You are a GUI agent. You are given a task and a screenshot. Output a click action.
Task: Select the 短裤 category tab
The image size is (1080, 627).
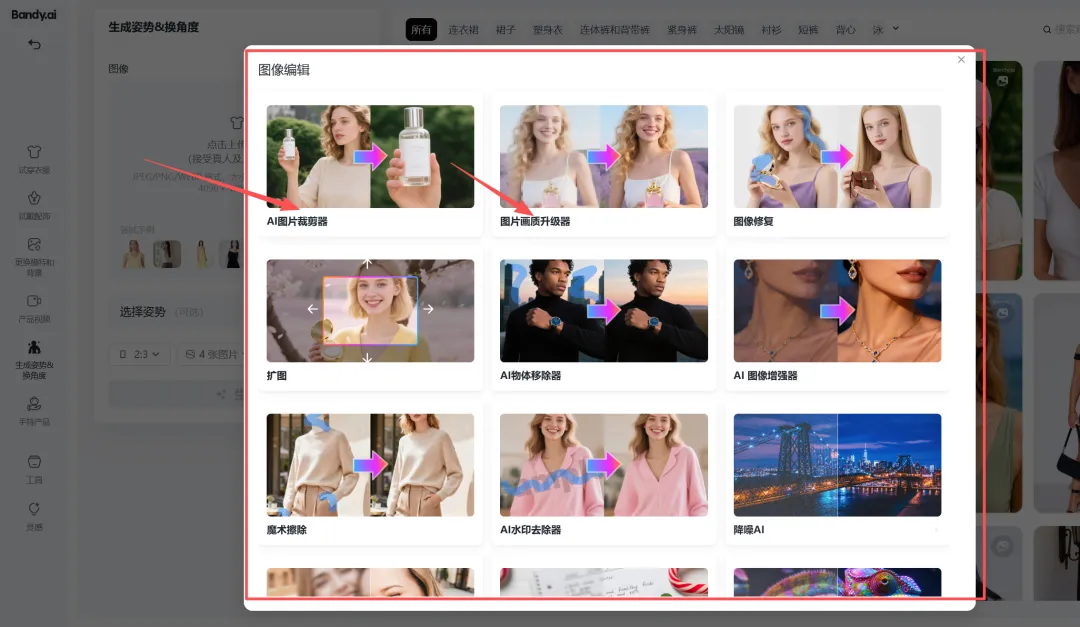[x=808, y=30]
